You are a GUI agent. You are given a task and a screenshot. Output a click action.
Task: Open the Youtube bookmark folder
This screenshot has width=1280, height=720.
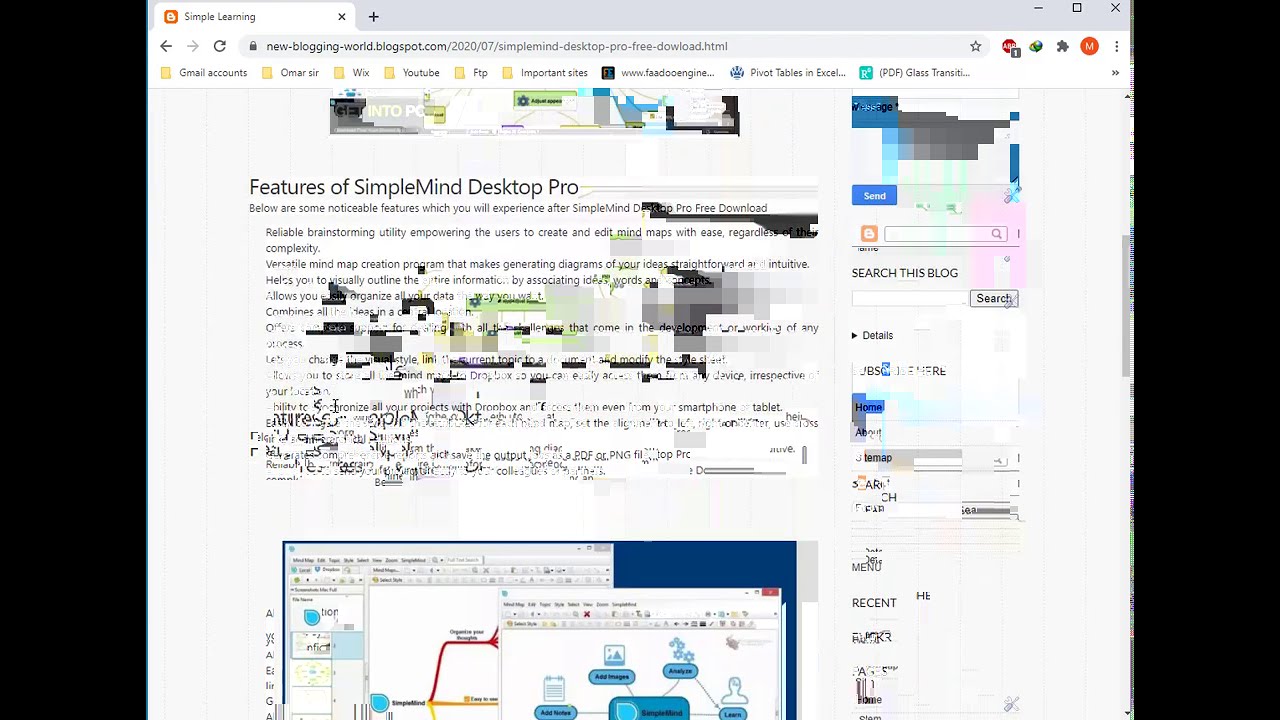(412, 72)
